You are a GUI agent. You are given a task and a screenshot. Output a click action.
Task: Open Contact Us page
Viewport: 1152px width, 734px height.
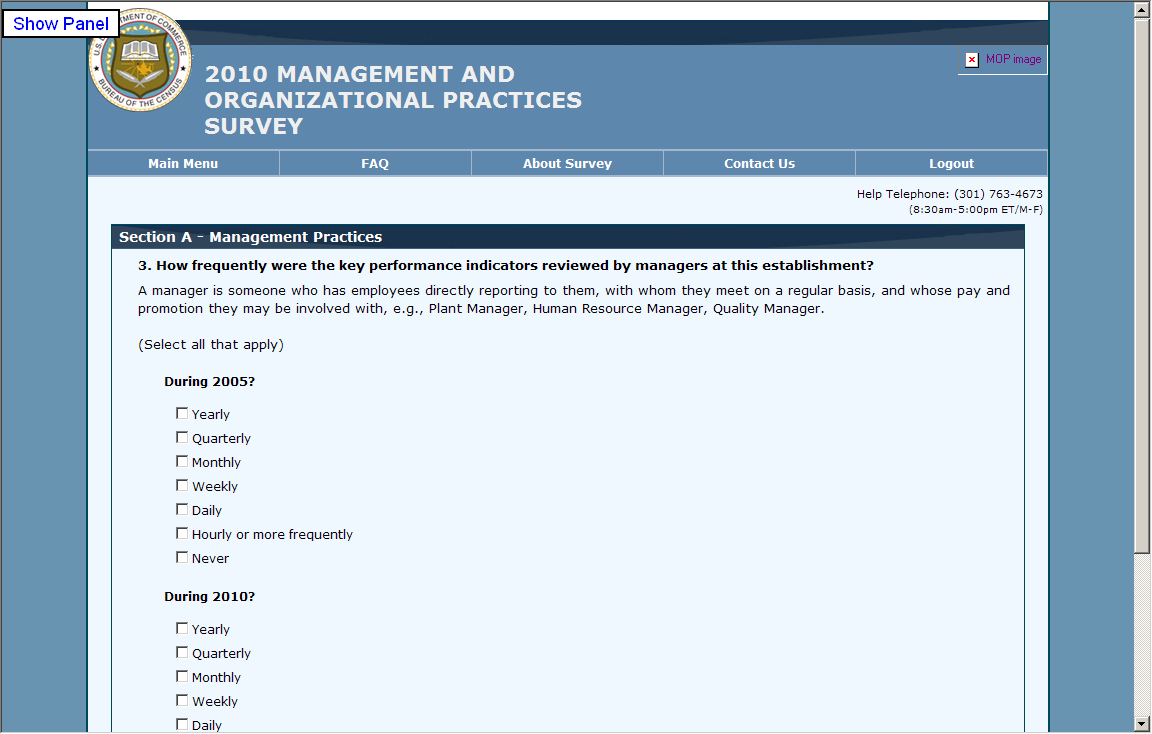click(x=759, y=163)
